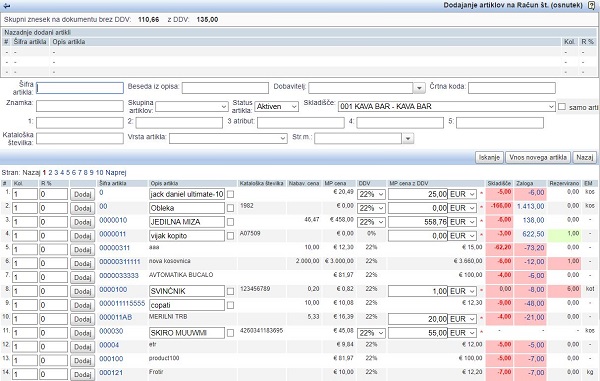Click the Vnos novega artikla button
The image size is (600, 381).
coord(538,157)
